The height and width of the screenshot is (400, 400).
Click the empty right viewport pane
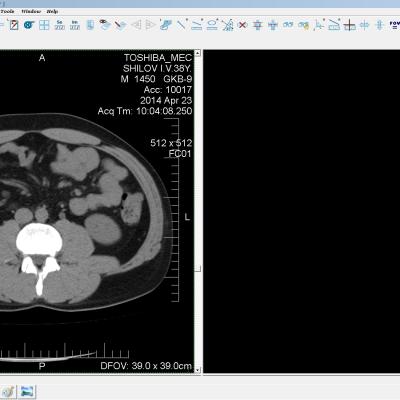[x=302, y=211]
